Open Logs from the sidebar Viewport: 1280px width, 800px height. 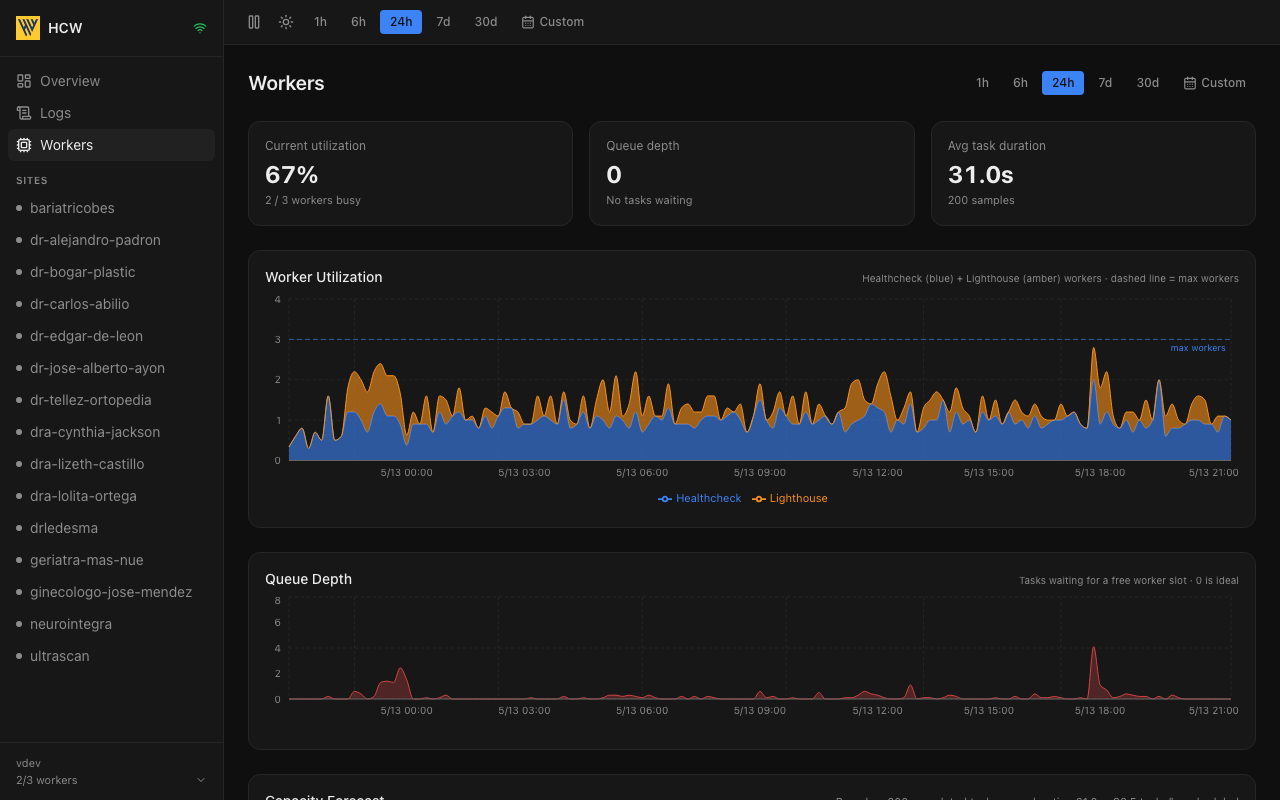111,113
